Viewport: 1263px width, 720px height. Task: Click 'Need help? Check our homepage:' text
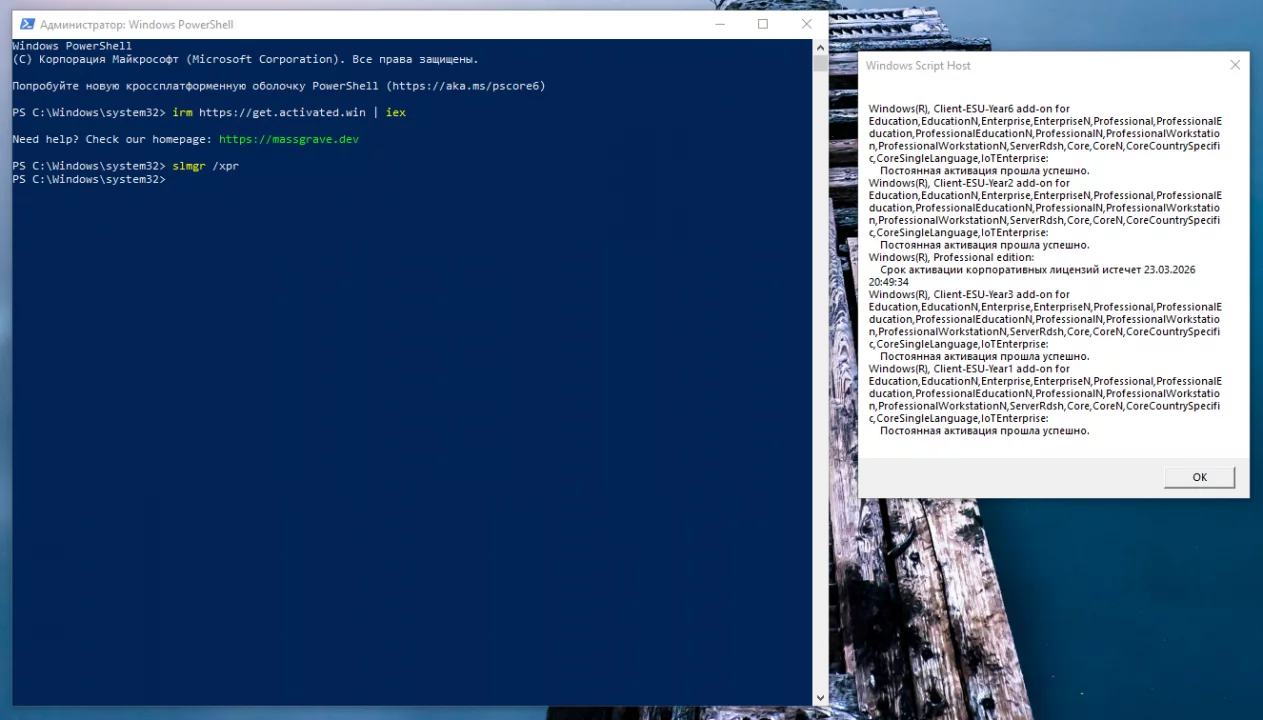coord(112,139)
